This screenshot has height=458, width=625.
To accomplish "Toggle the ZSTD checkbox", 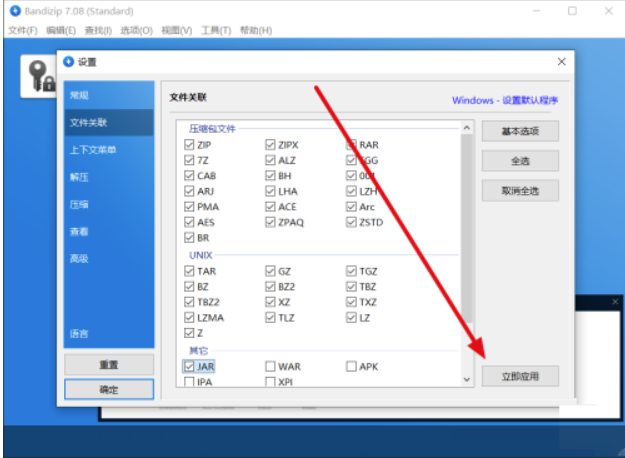I will pos(351,222).
